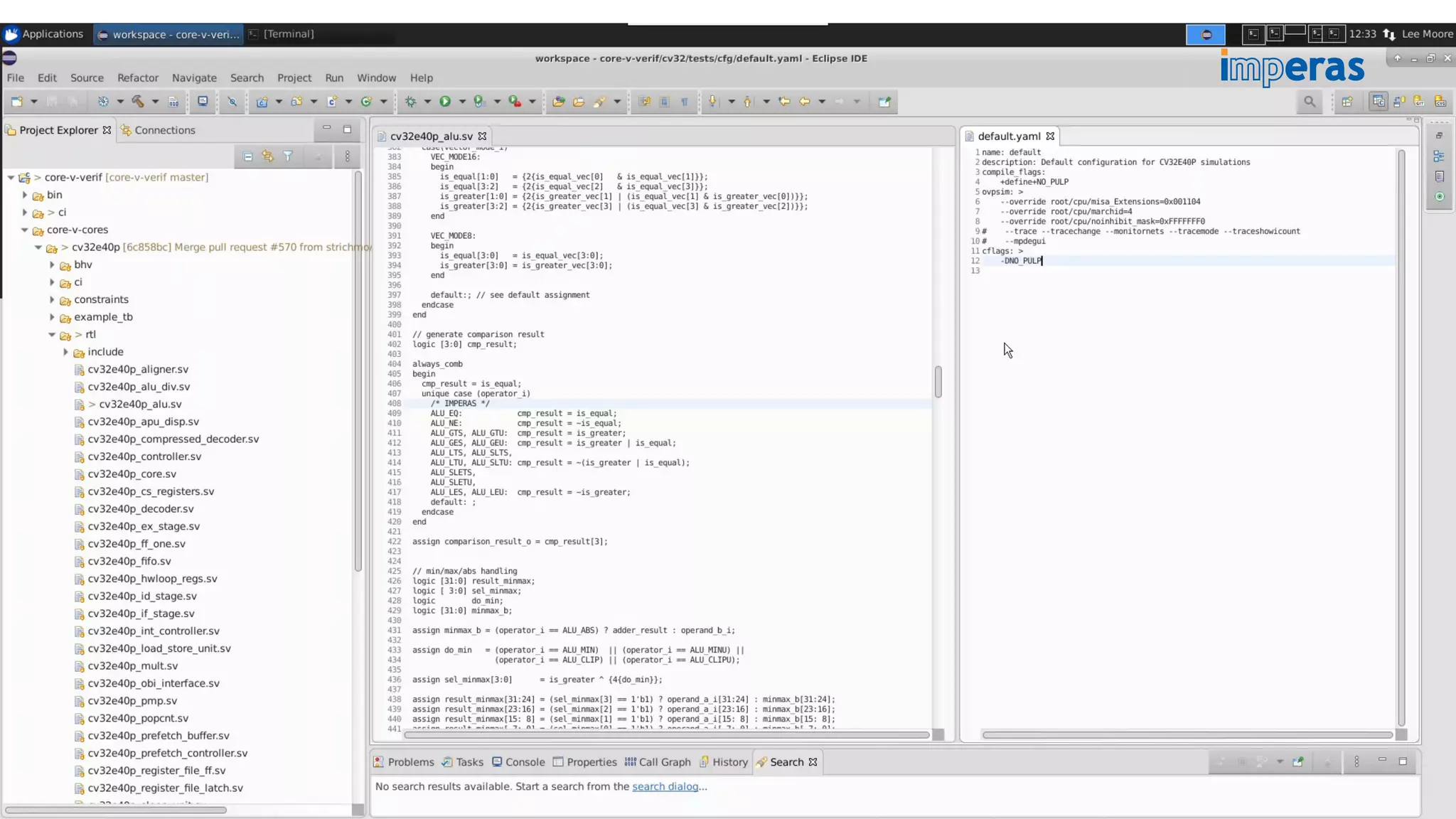
Task: Click the Debug bug icon in toolbar
Action: [x=411, y=102]
